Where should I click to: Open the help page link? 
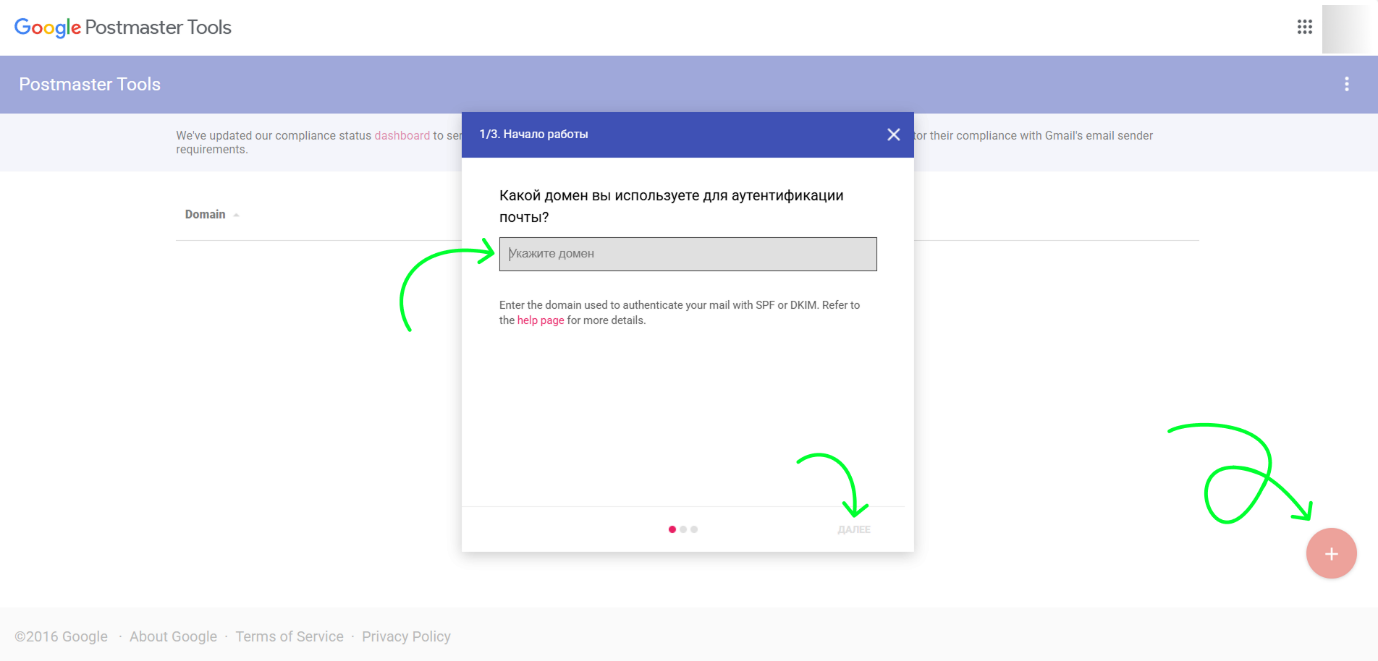[x=541, y=320]
